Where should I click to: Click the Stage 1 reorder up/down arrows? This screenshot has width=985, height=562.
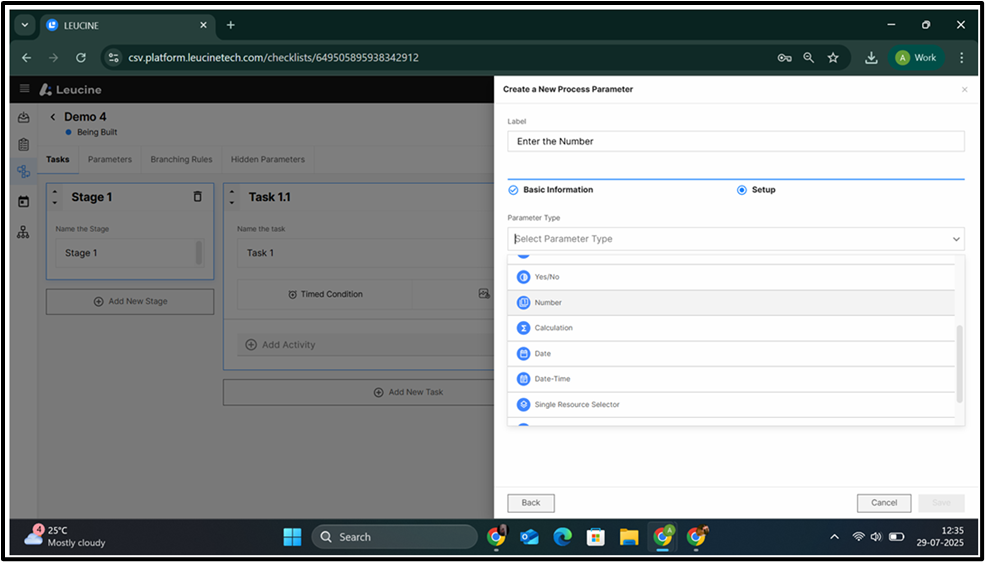(x=55, y=197)
